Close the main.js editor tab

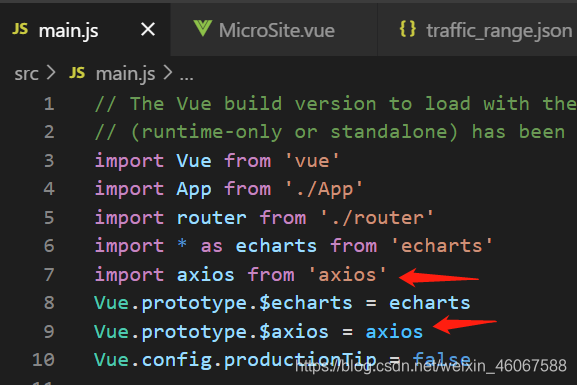[148, 29]
